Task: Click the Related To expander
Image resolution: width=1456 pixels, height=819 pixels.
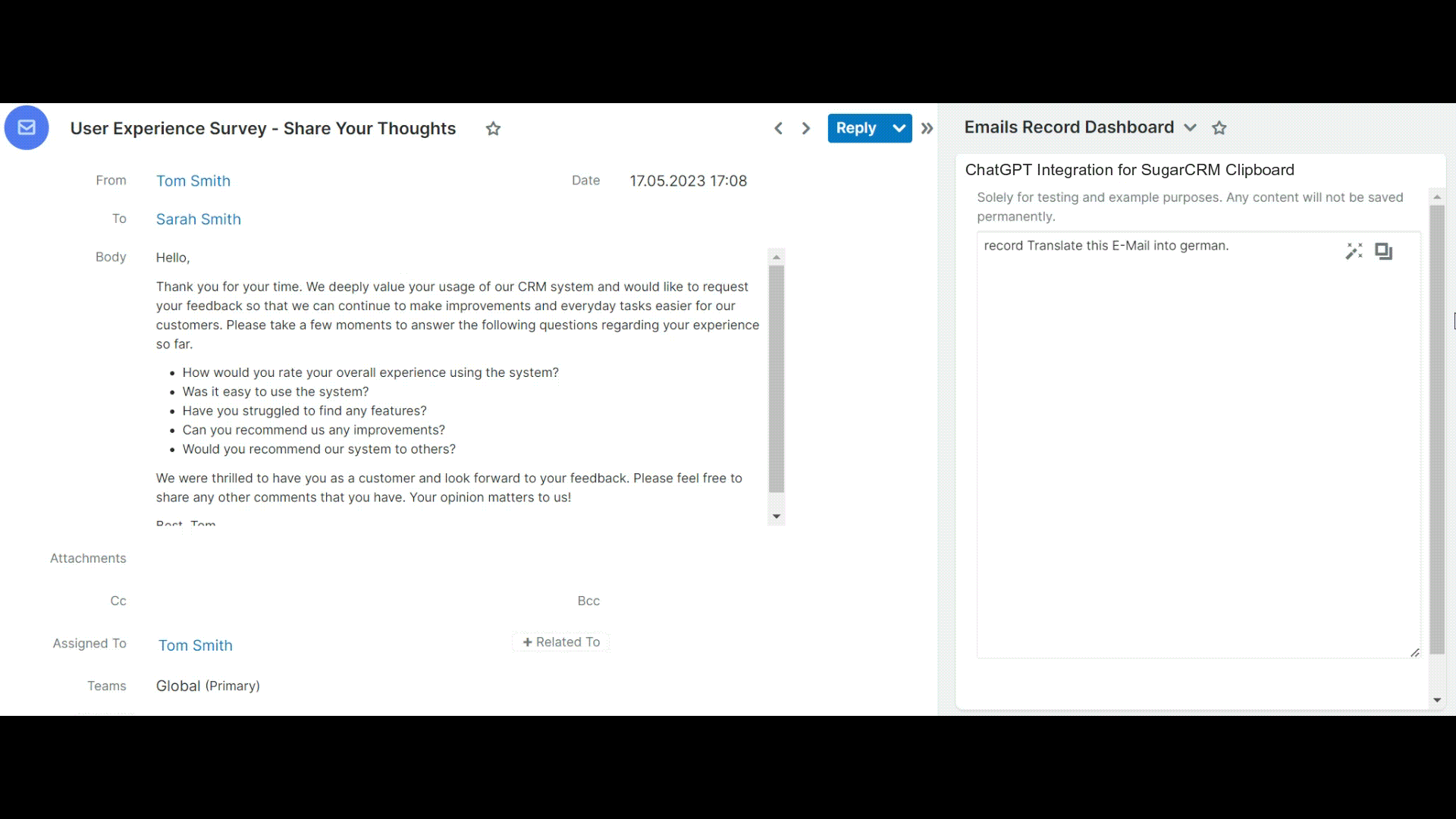Action: (561, 641)
